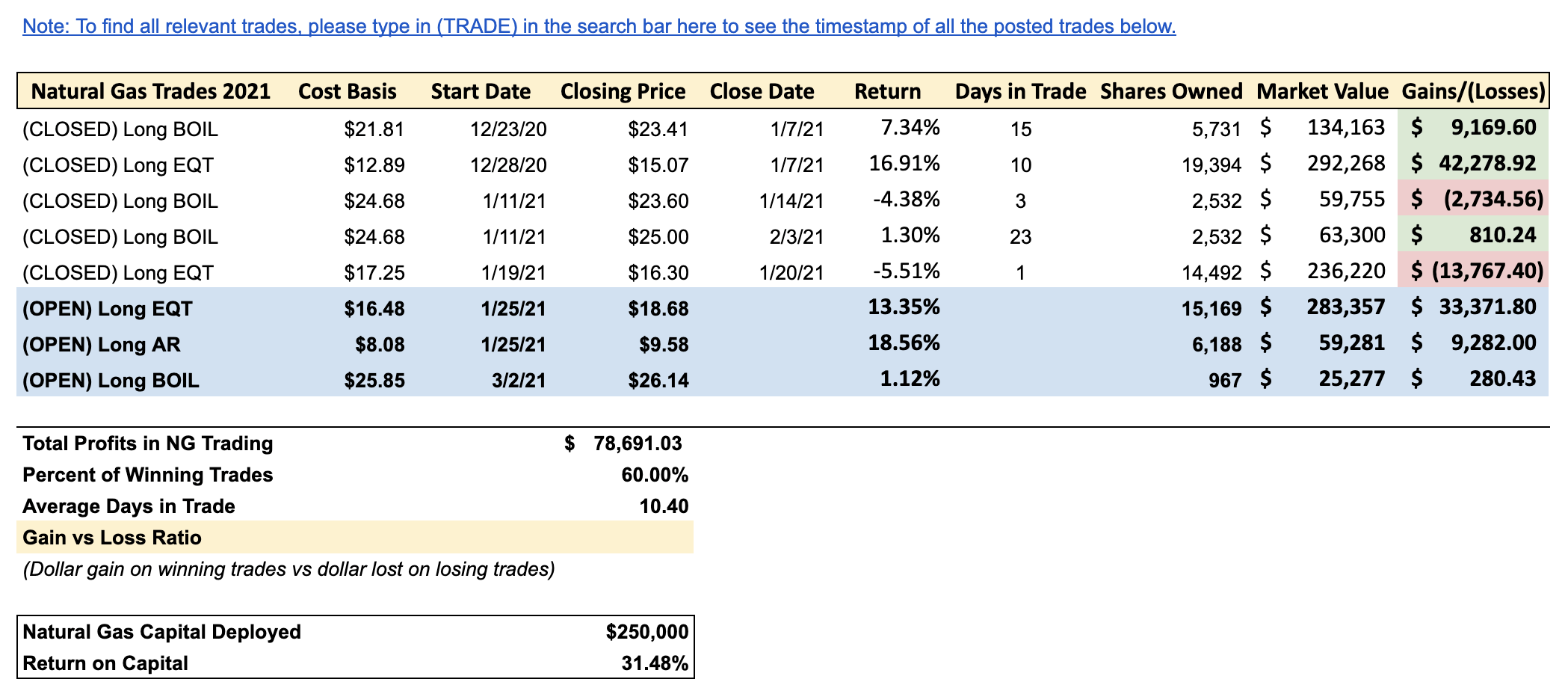Click the Gain vs Loss Ratio cell

112,538
